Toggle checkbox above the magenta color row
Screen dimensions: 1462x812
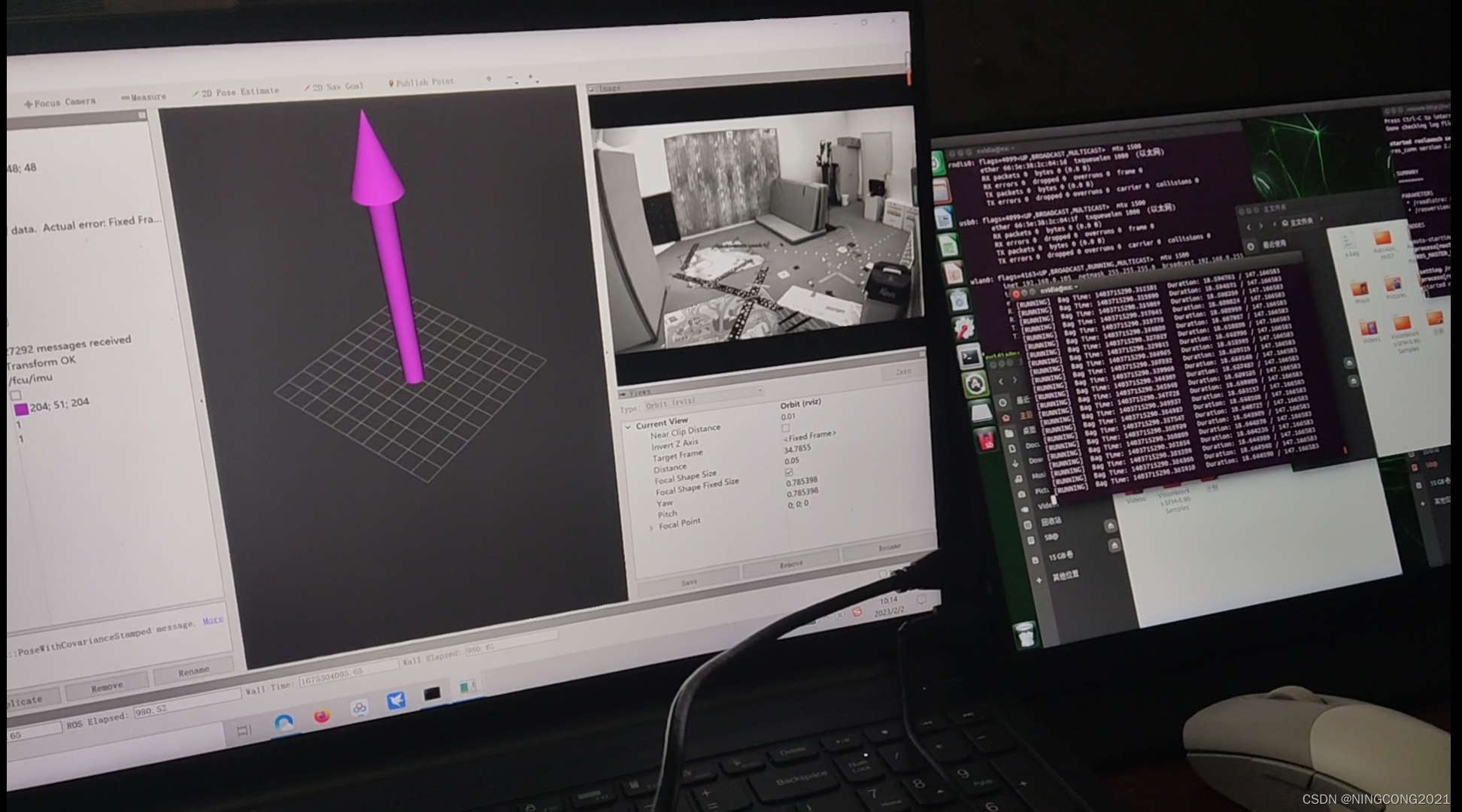tap(16, 395)
